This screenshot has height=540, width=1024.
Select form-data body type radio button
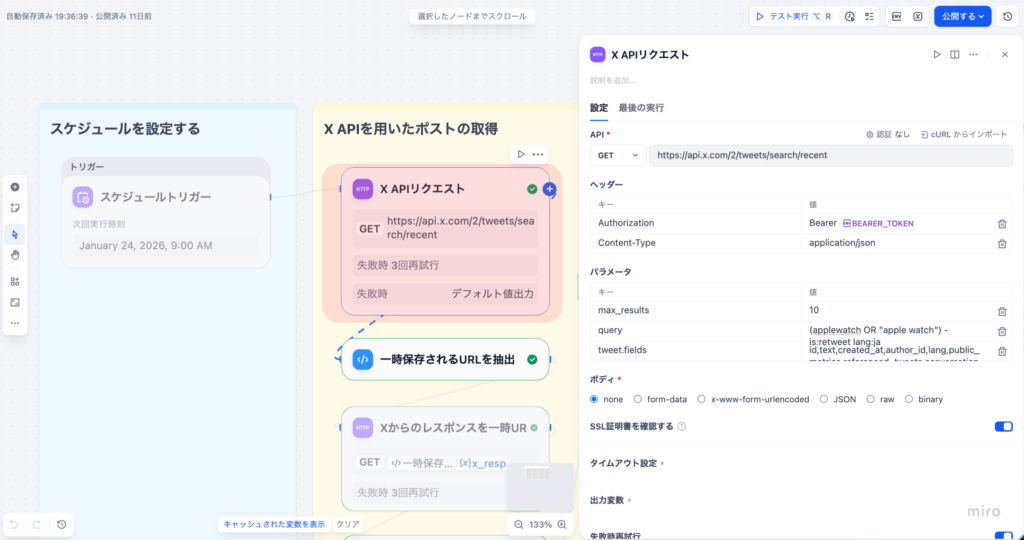[x=638, y=399]
